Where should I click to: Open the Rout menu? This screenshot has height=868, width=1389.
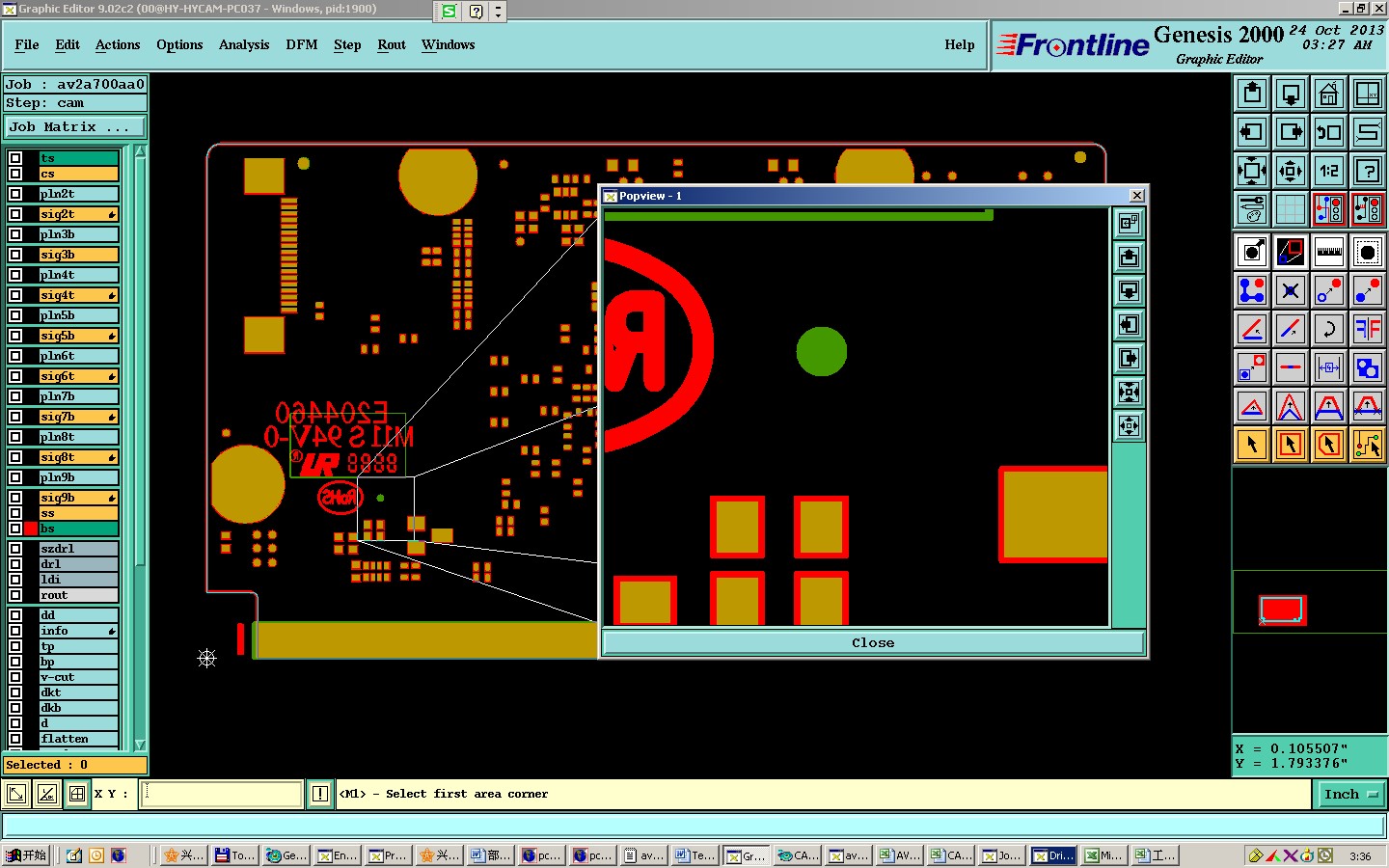392,44
